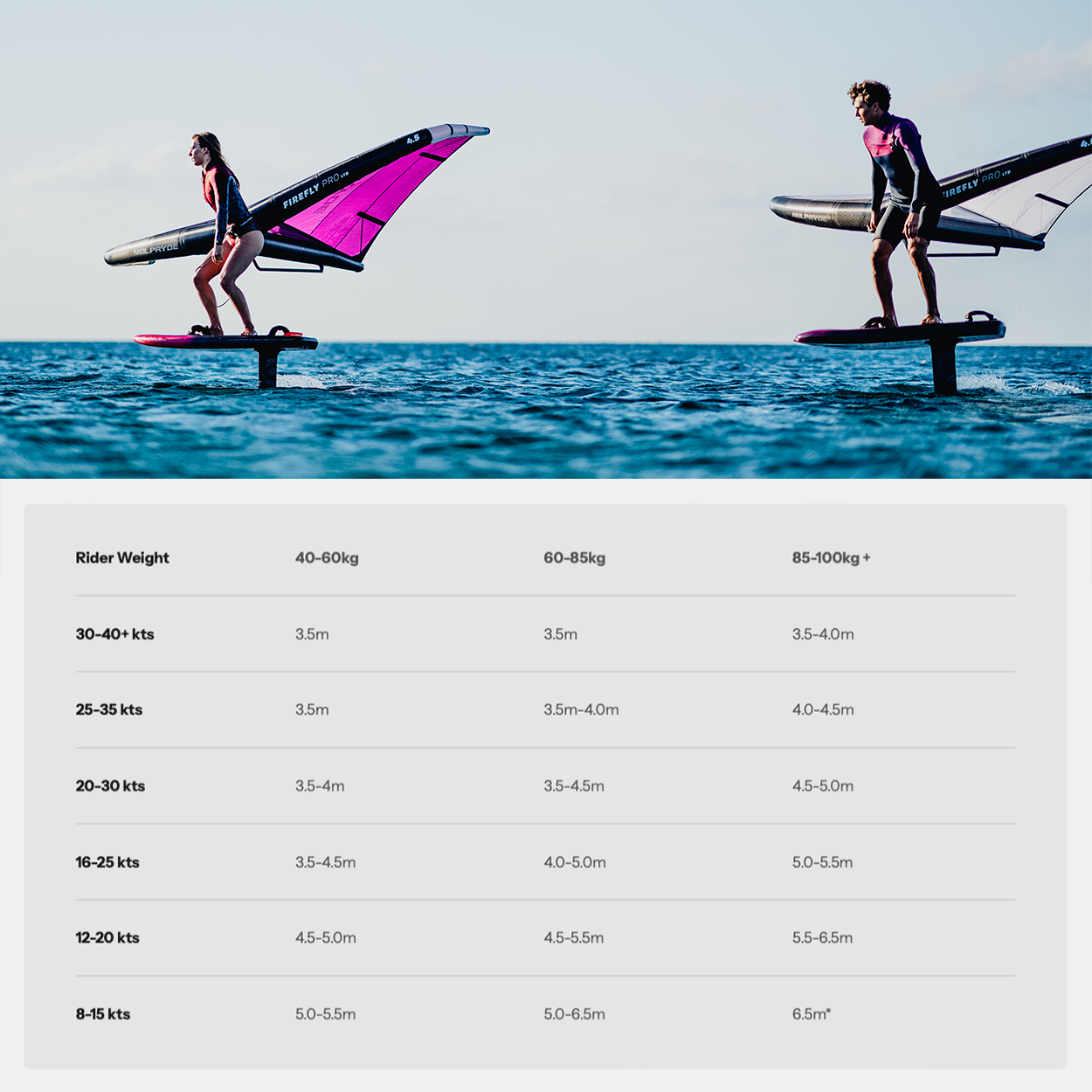Image resolution: width=1092 pixels, height=1092 pixels.
Task: Click the 6.5m* cell value
Action: pos(812,1013)
